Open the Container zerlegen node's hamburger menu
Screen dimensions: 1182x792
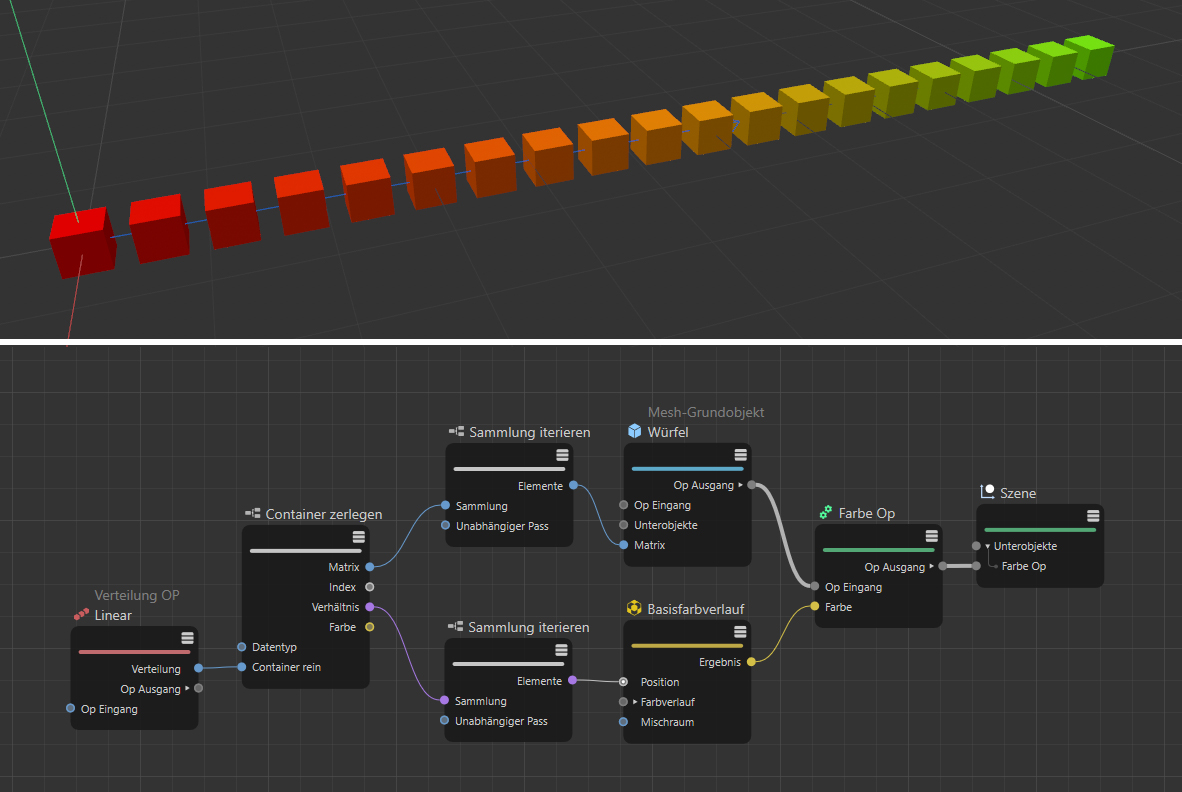358,538
